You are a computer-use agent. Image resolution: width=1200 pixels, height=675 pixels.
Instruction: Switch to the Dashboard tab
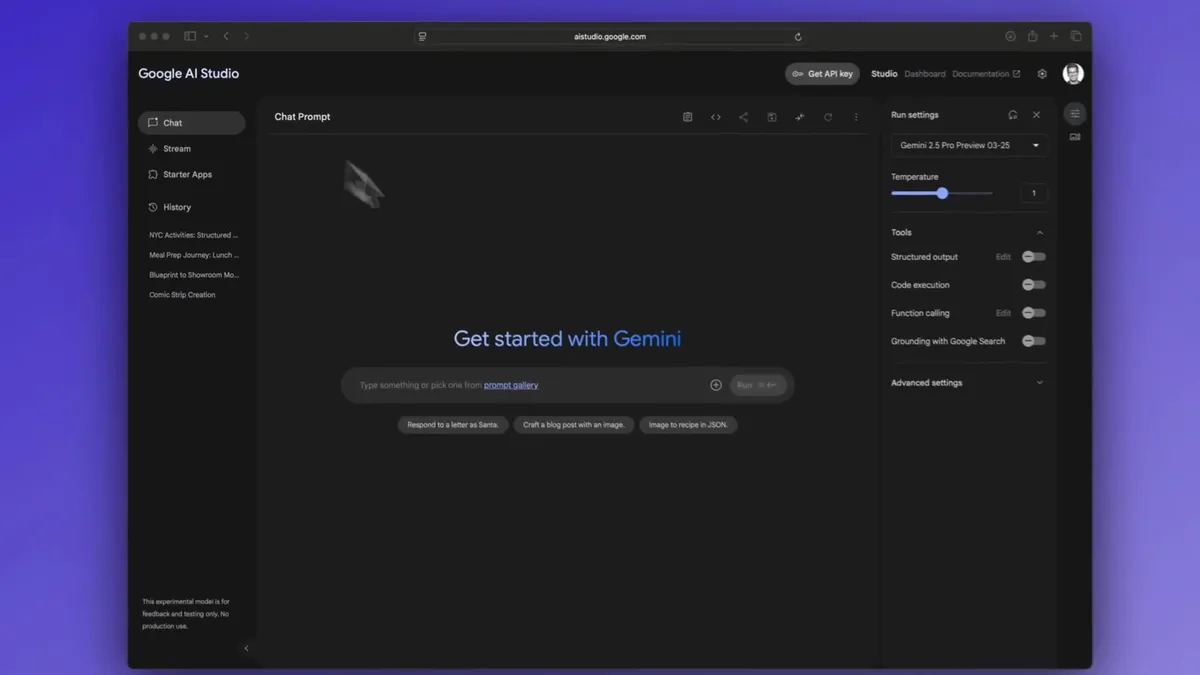tap(925, 74)
